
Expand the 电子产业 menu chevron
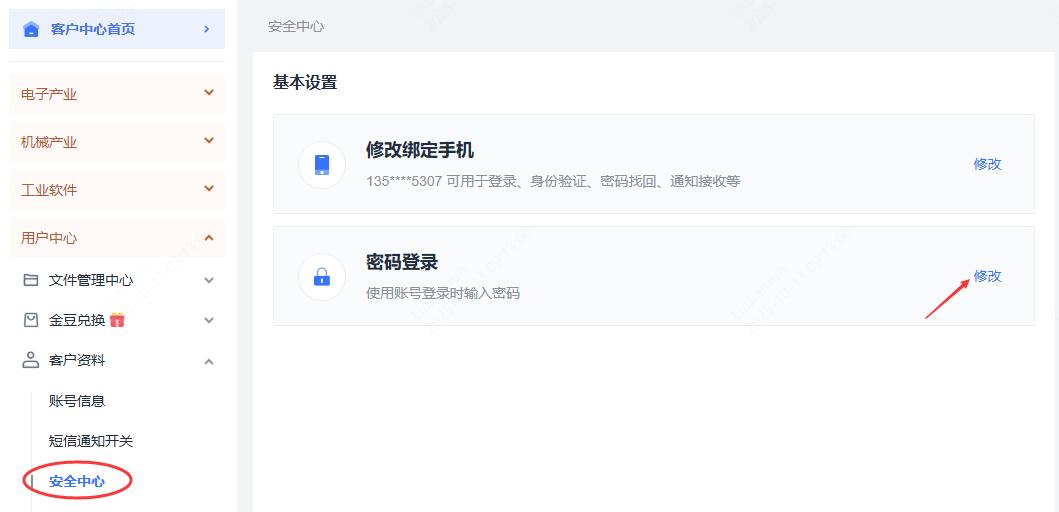coord(208,93)
